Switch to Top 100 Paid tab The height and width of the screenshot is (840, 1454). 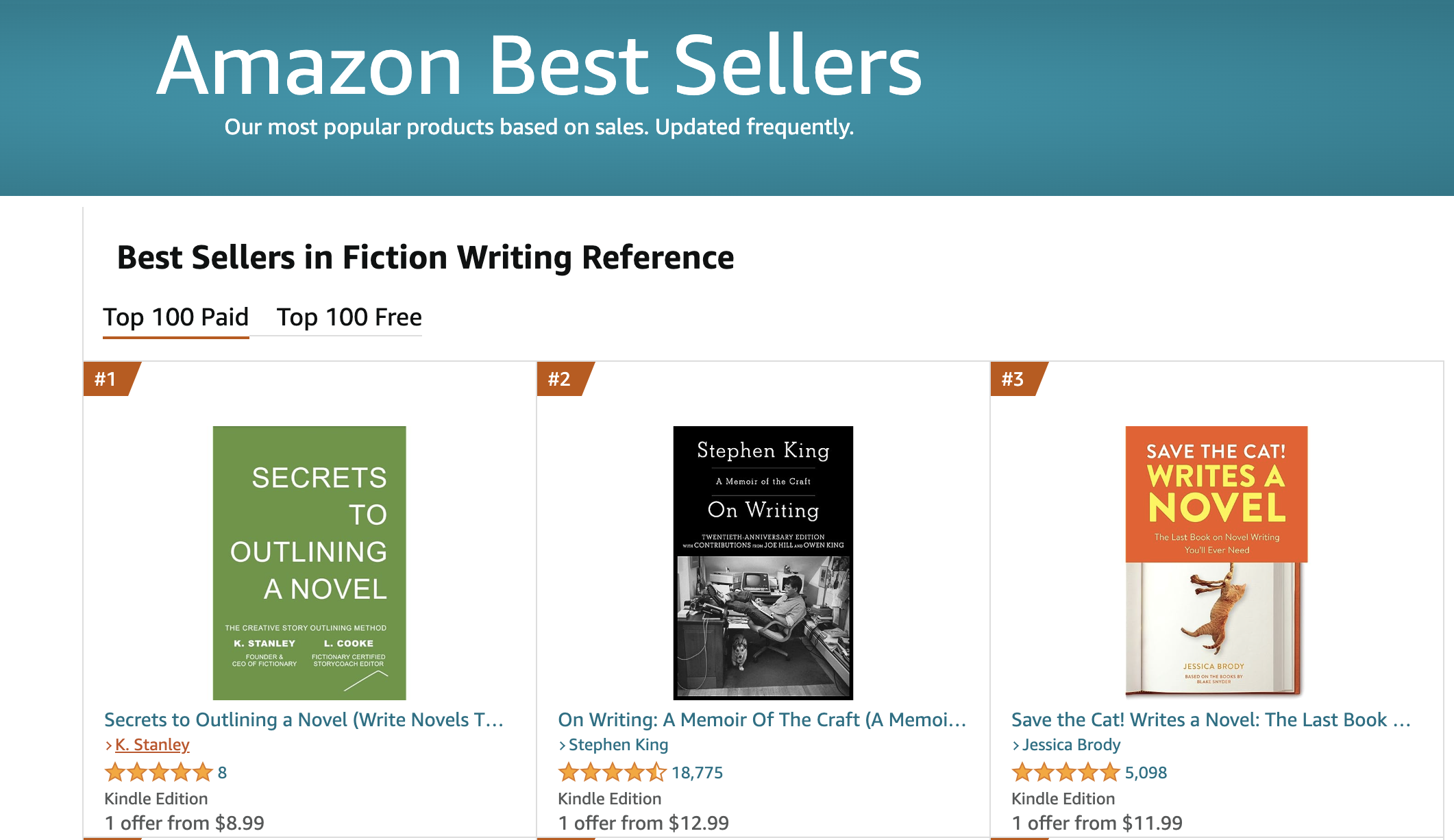(x=175, y=317)
